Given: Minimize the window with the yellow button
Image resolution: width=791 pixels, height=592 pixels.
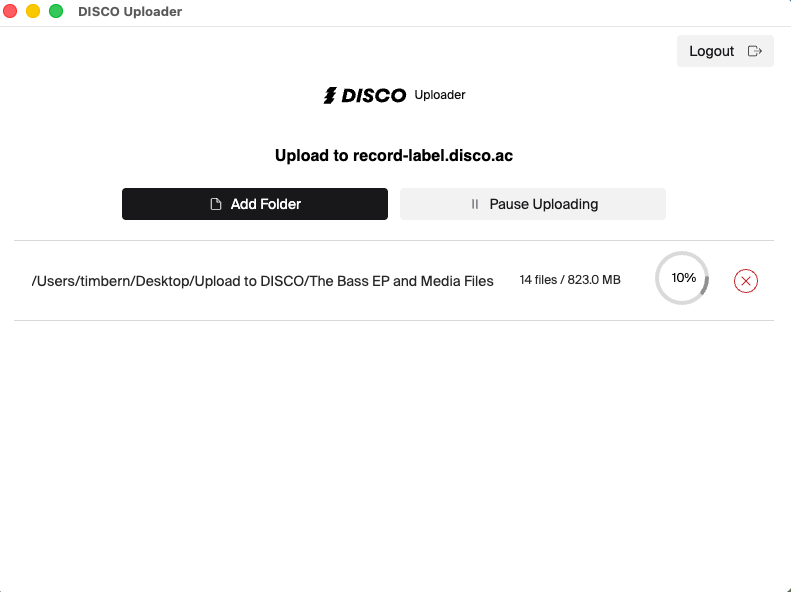Looking at the screenshot, I should click(x=33, y=11).
